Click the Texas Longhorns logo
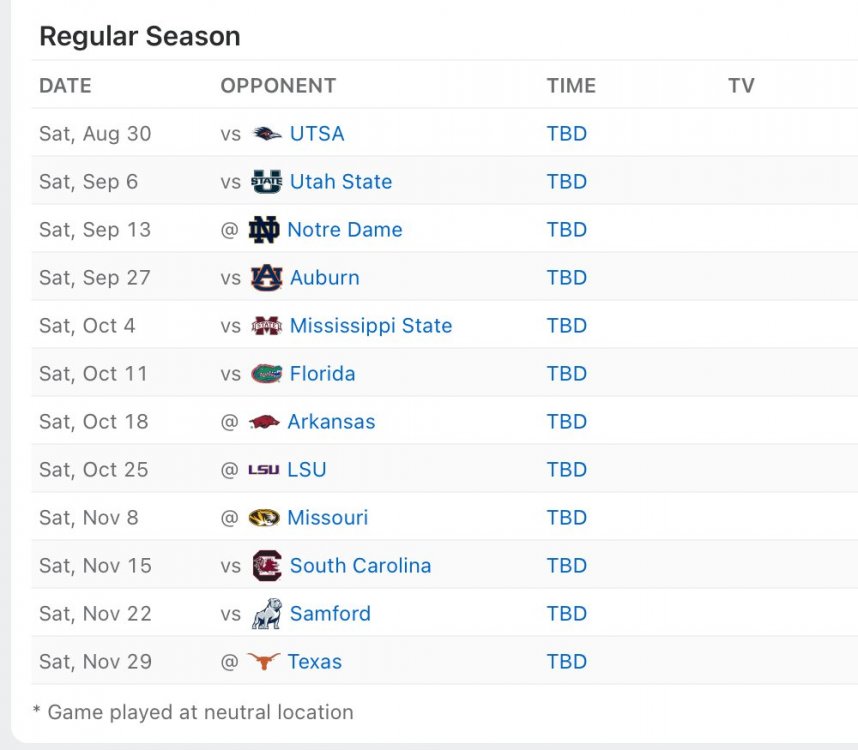The height and width of the screenshot is (750, 858). (264, 662)
